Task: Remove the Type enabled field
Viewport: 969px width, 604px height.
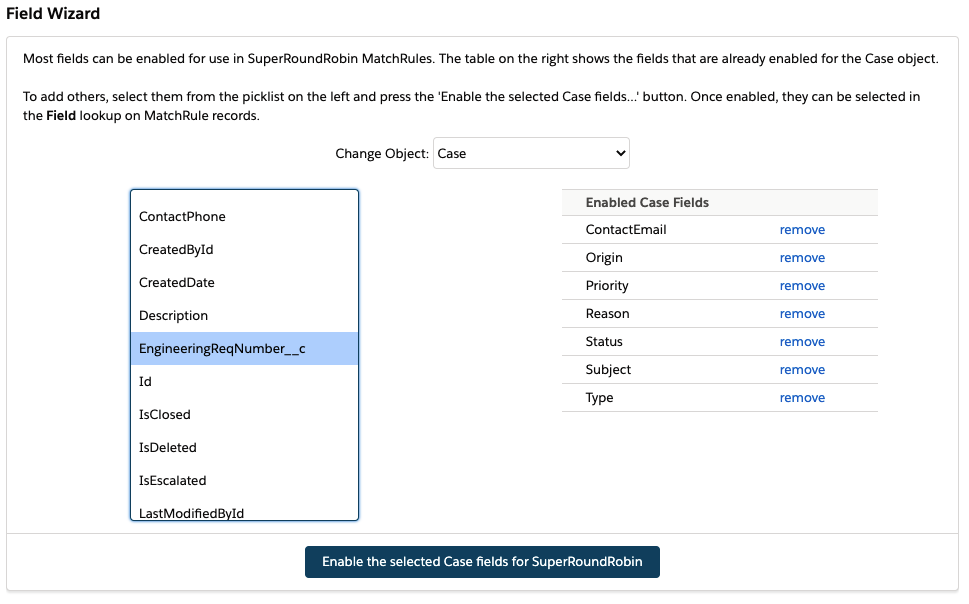Action: pyautogui.click(x=802, y=398)
